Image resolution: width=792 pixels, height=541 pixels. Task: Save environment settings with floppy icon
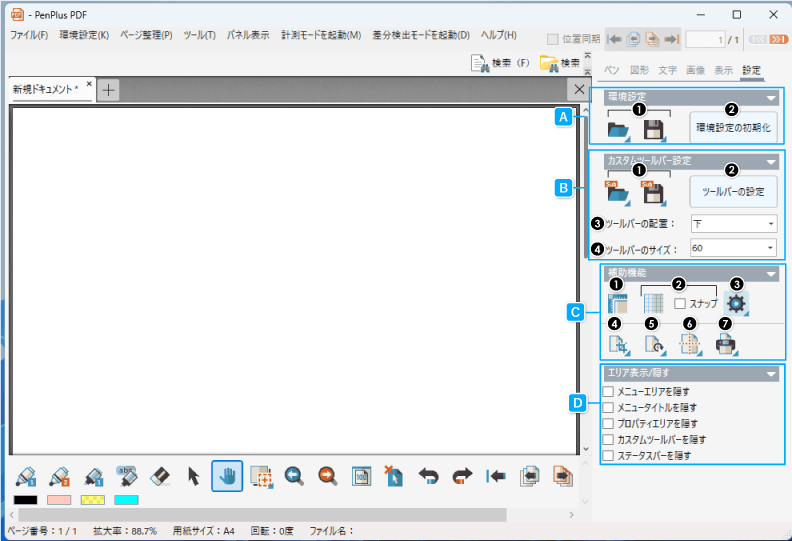tap(655, 130)
